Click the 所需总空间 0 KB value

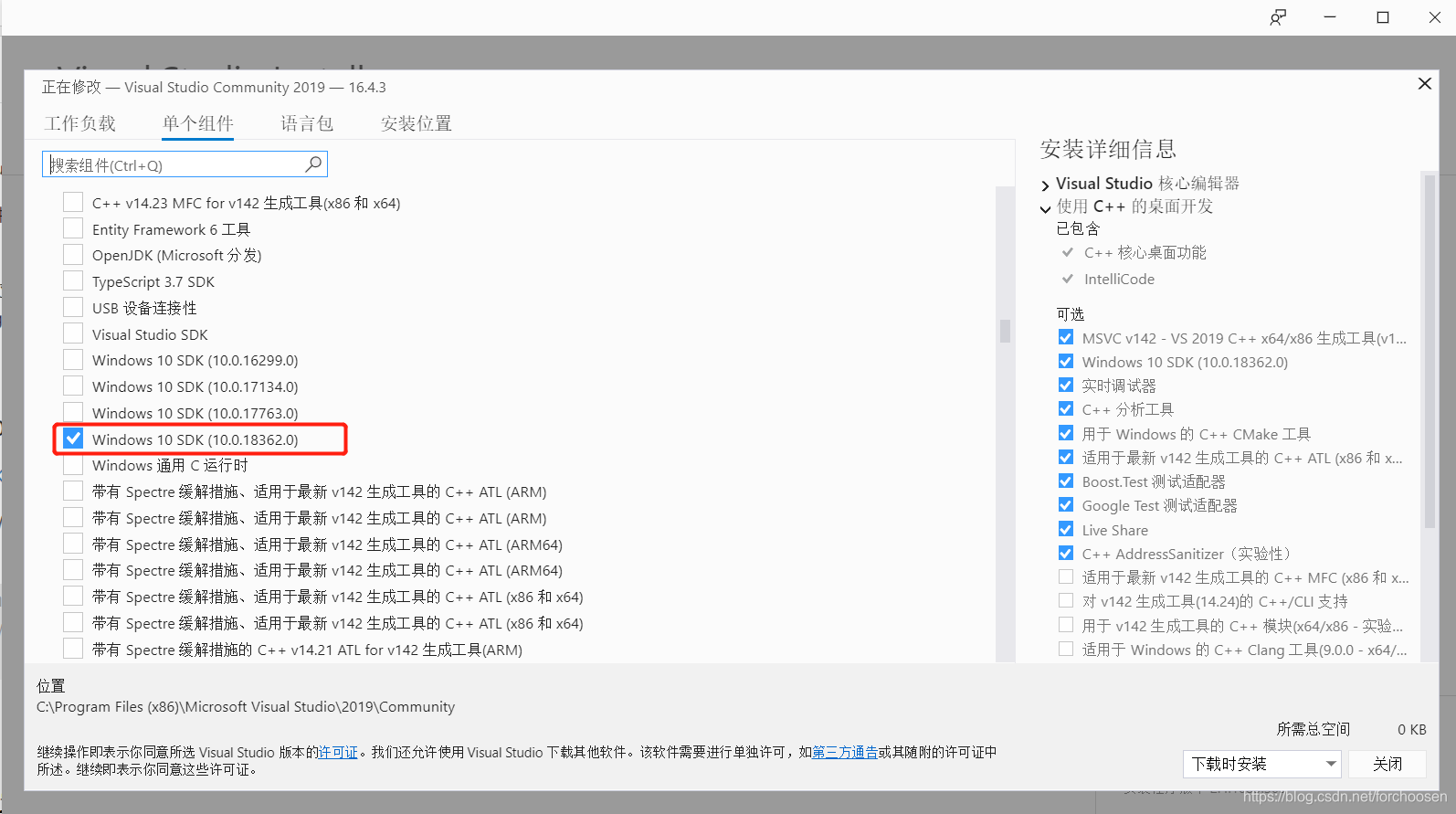(1411, 729)
